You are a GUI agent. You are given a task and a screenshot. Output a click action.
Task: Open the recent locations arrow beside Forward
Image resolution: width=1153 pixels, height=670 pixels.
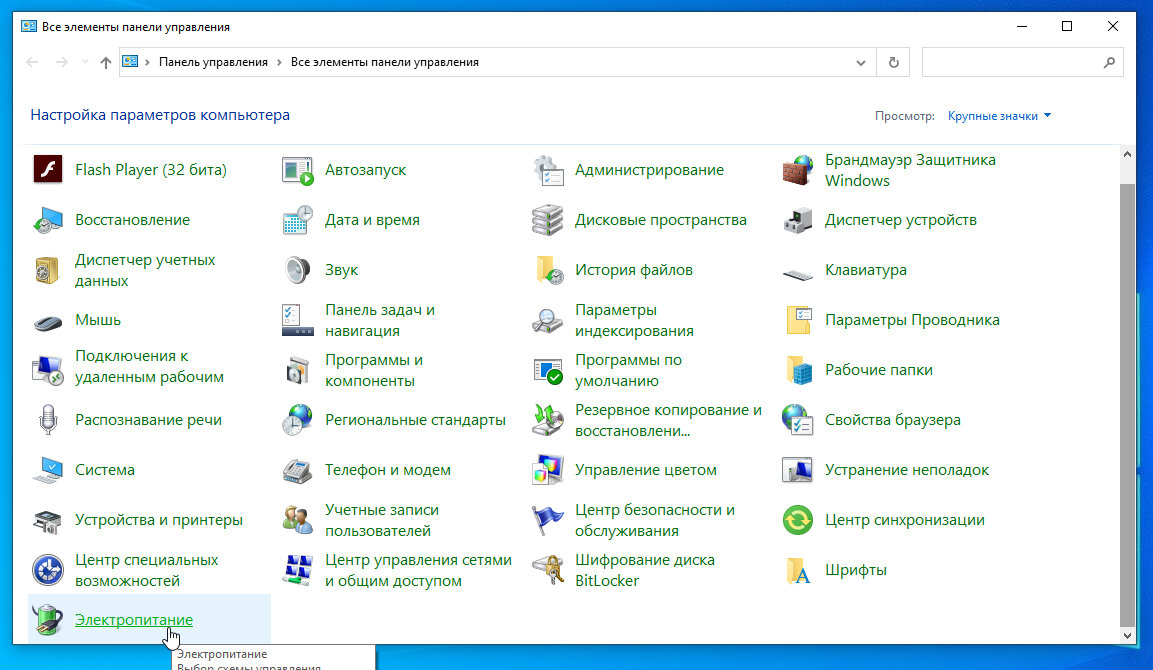[x=85, y=63]
